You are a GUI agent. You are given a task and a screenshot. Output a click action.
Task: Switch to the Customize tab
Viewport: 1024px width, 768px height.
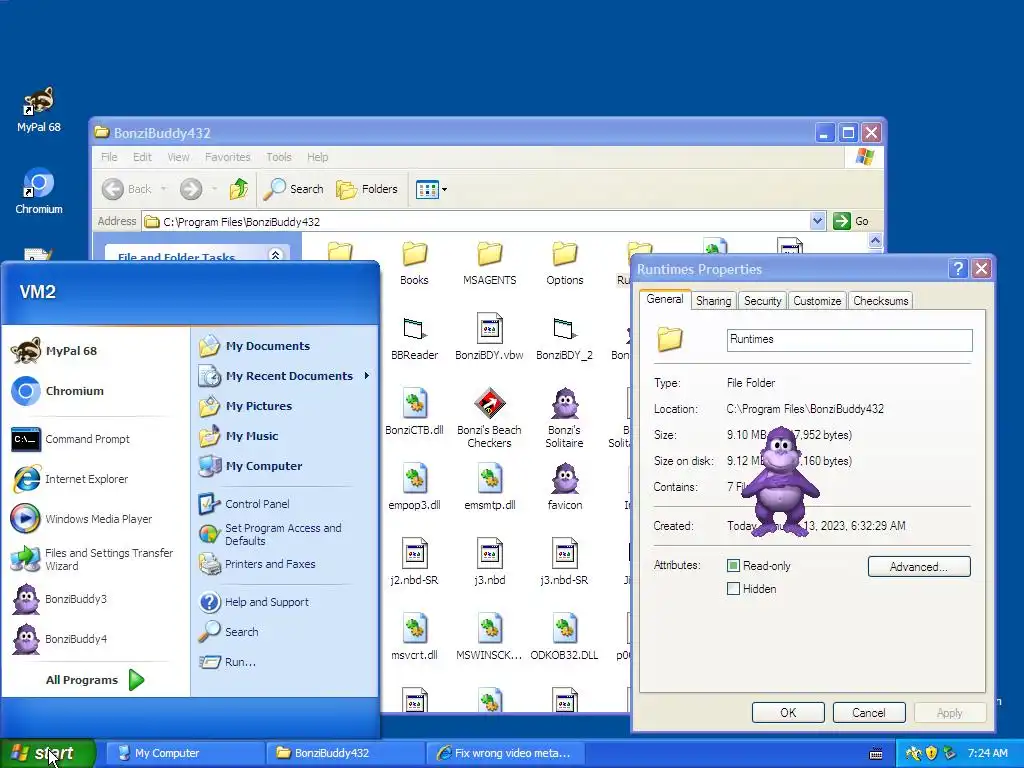tap(817, 301)
